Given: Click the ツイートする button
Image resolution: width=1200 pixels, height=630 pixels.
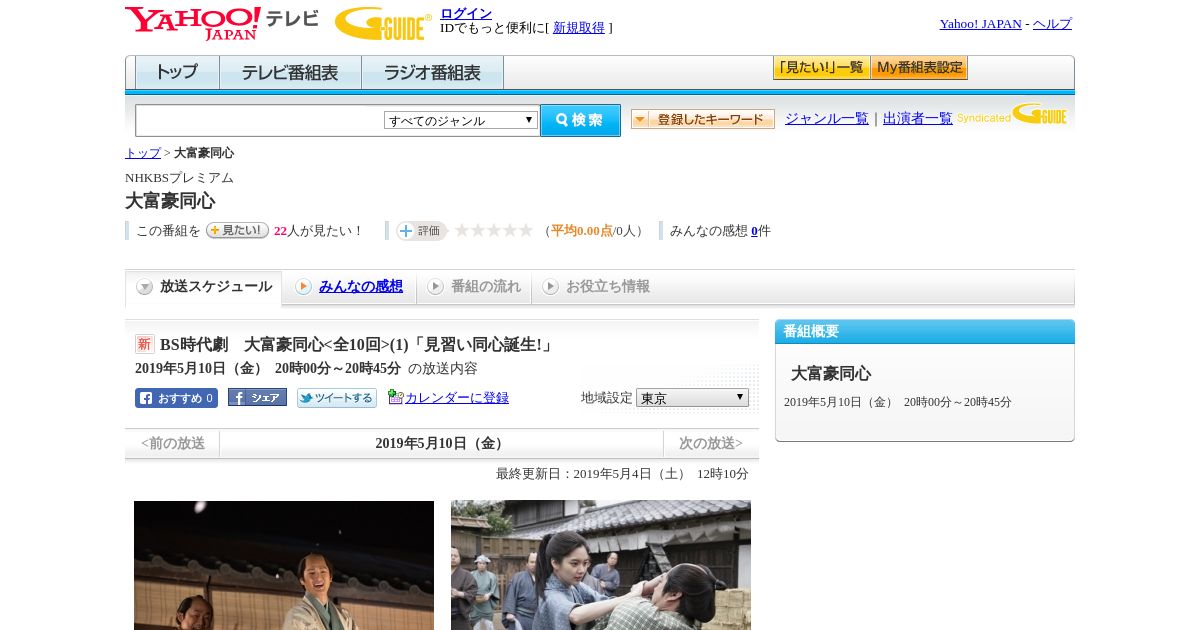Looking at the screenshot, I should click(337, 398).
